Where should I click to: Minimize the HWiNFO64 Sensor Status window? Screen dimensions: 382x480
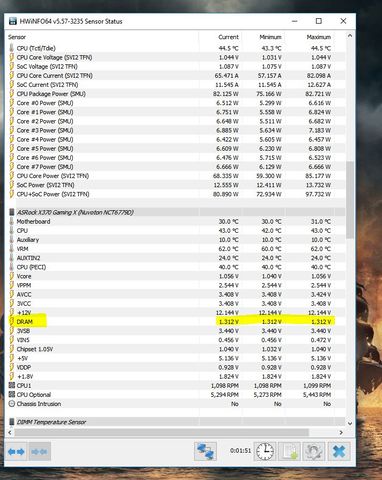[294, 21]
